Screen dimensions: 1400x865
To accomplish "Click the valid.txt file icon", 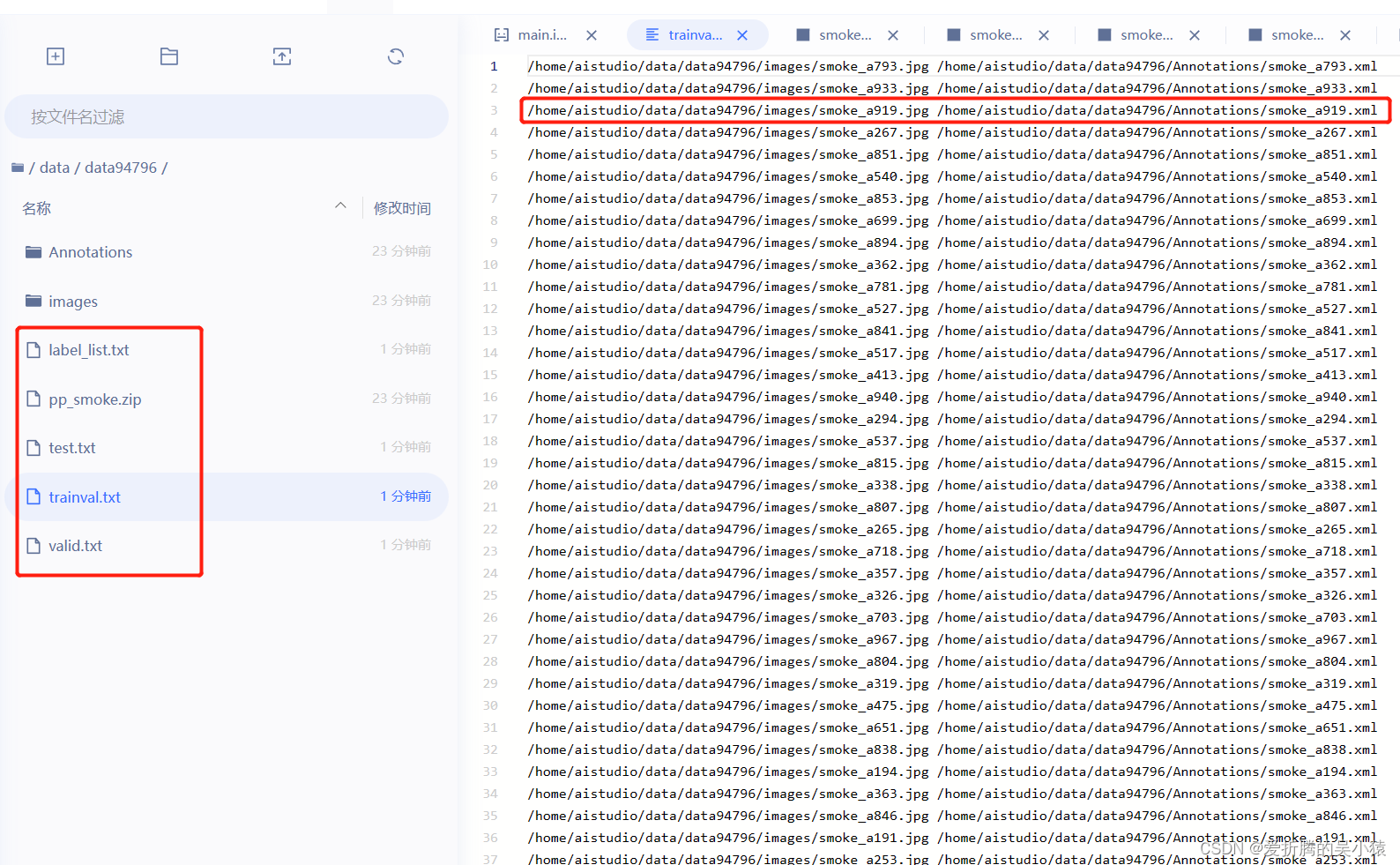I will pyautogui.click(x=34, y=546).
